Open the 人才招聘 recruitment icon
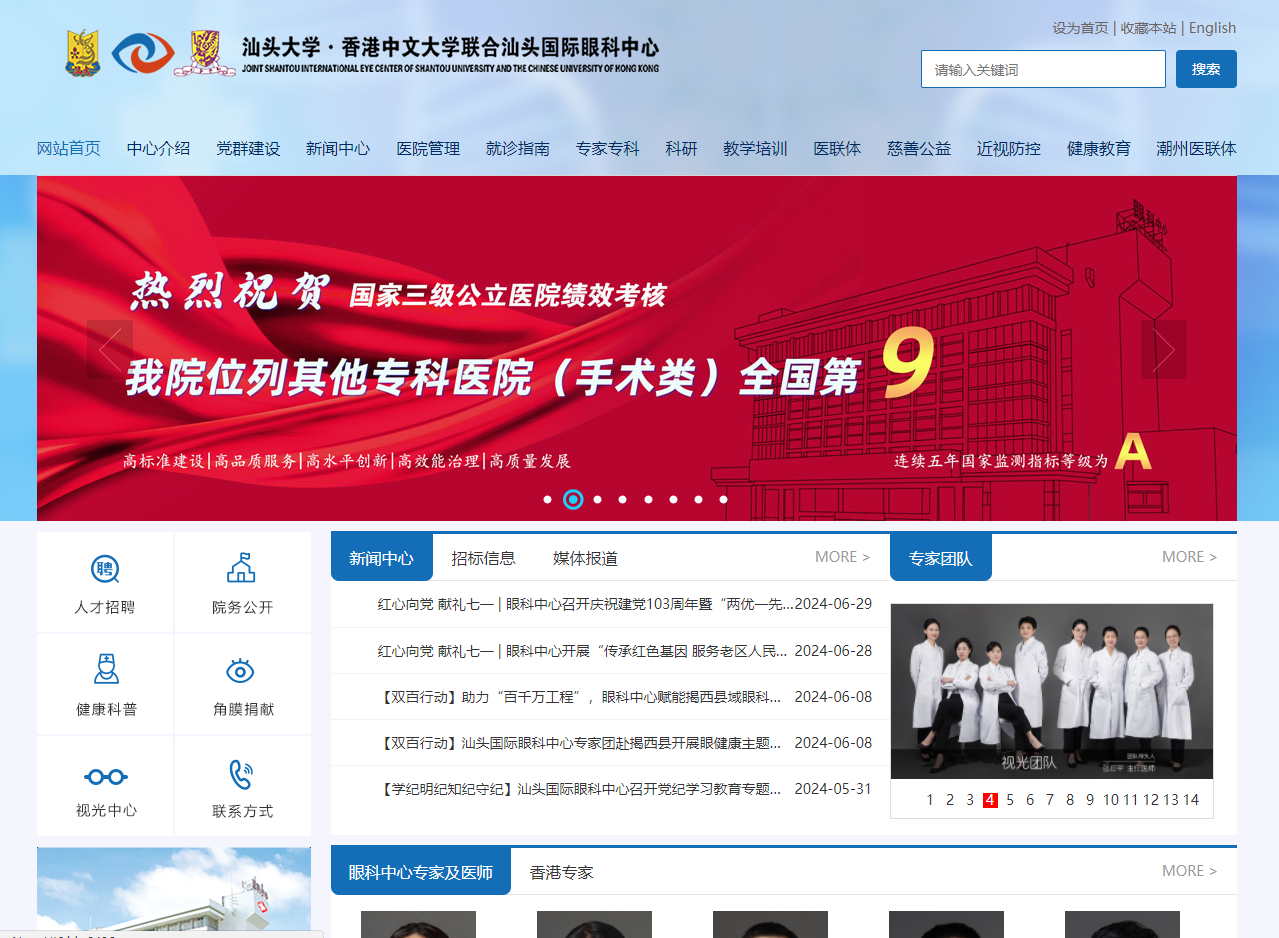Image resolution: width=1279 pixels, height=938 pixels. click(x=105, y=569)
